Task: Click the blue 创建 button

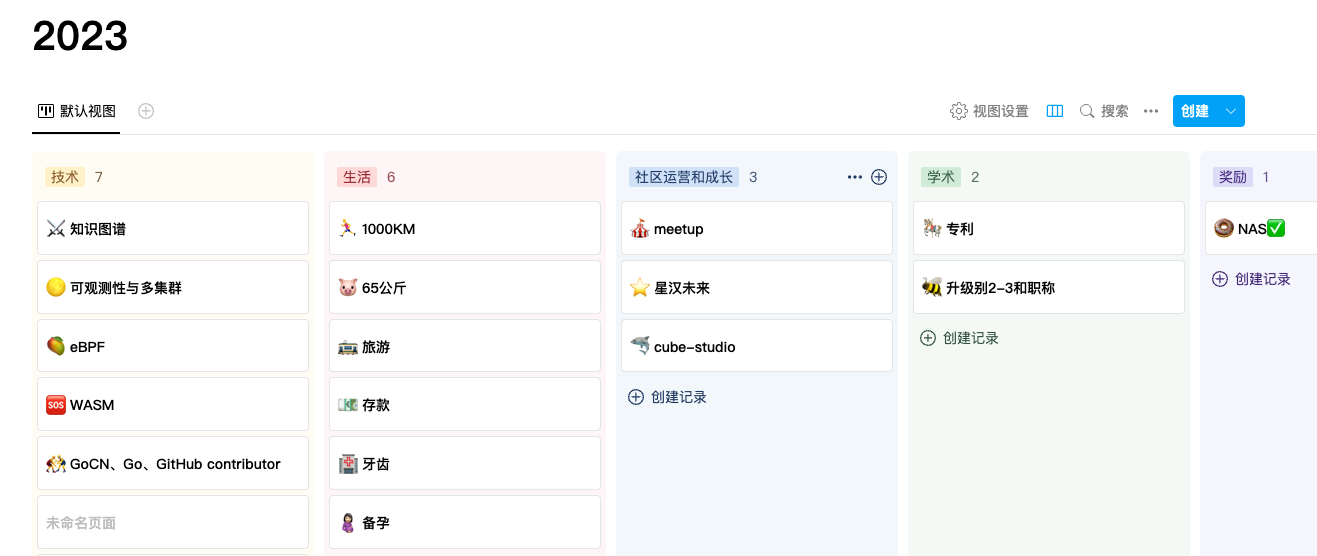Action: 1195,111
